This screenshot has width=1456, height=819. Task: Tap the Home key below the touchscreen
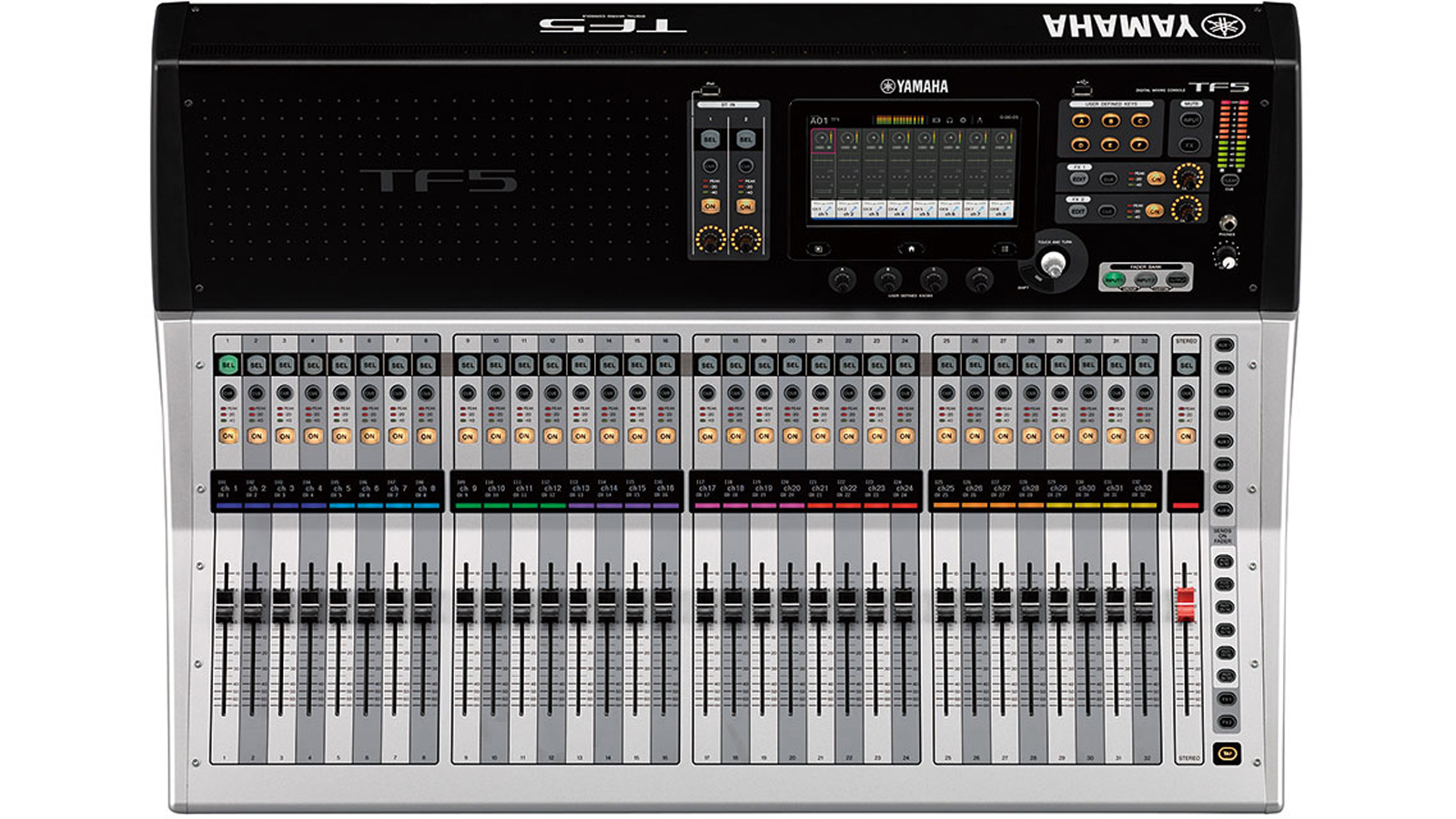click(911, 248)
